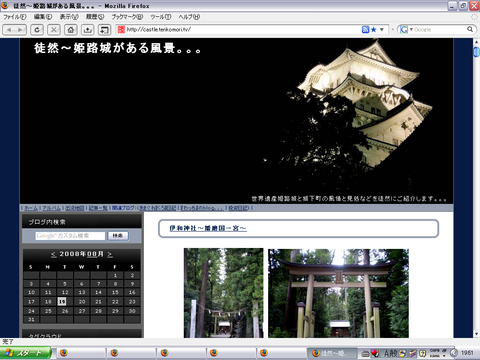The width and height of the screenshot is (480, 360).
Task: Click the system tray clock showing 19:51
Action: point(467,353)
